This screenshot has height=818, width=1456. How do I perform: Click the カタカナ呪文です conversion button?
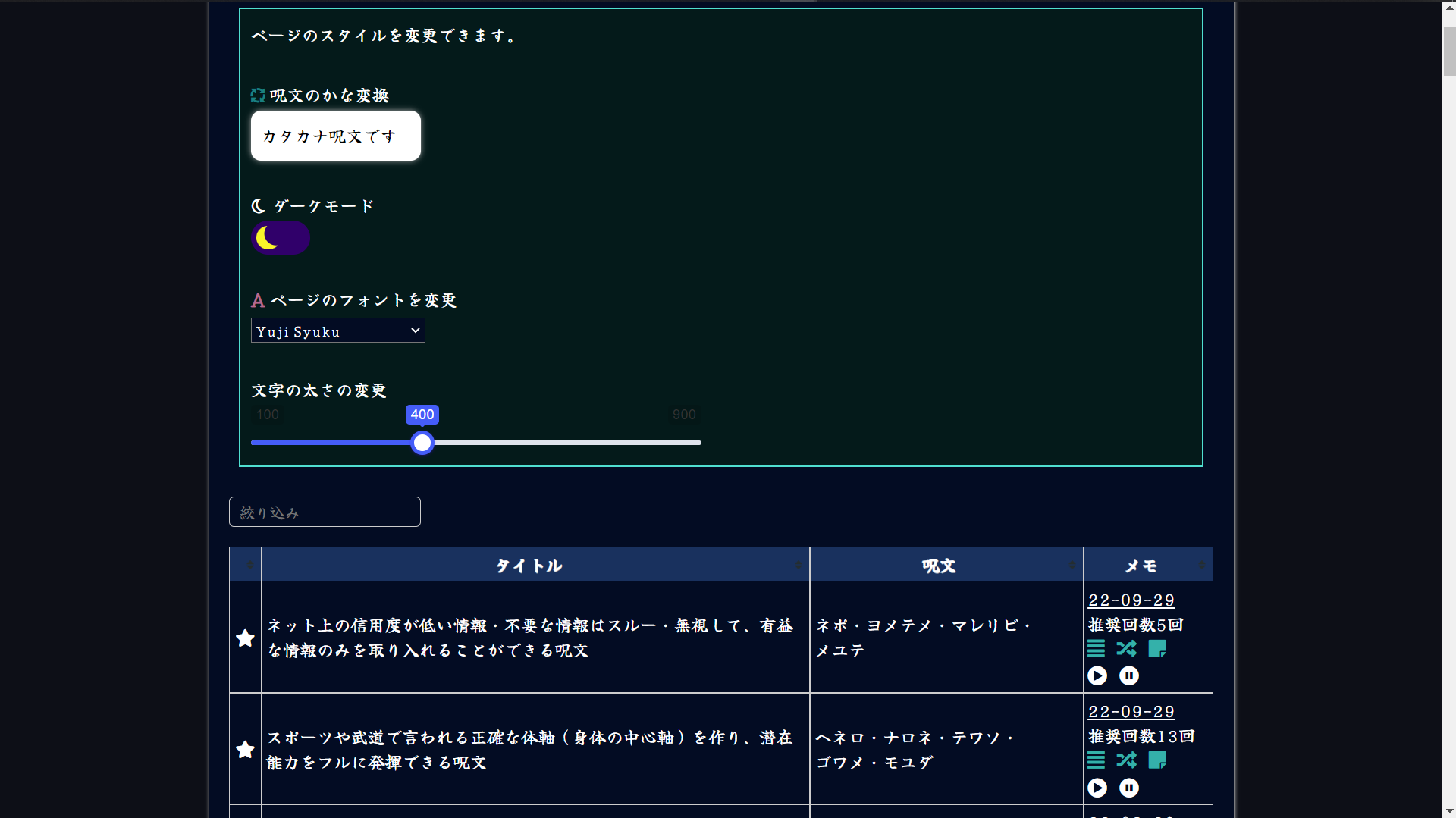pyautogui.click(x=335, y=136)
